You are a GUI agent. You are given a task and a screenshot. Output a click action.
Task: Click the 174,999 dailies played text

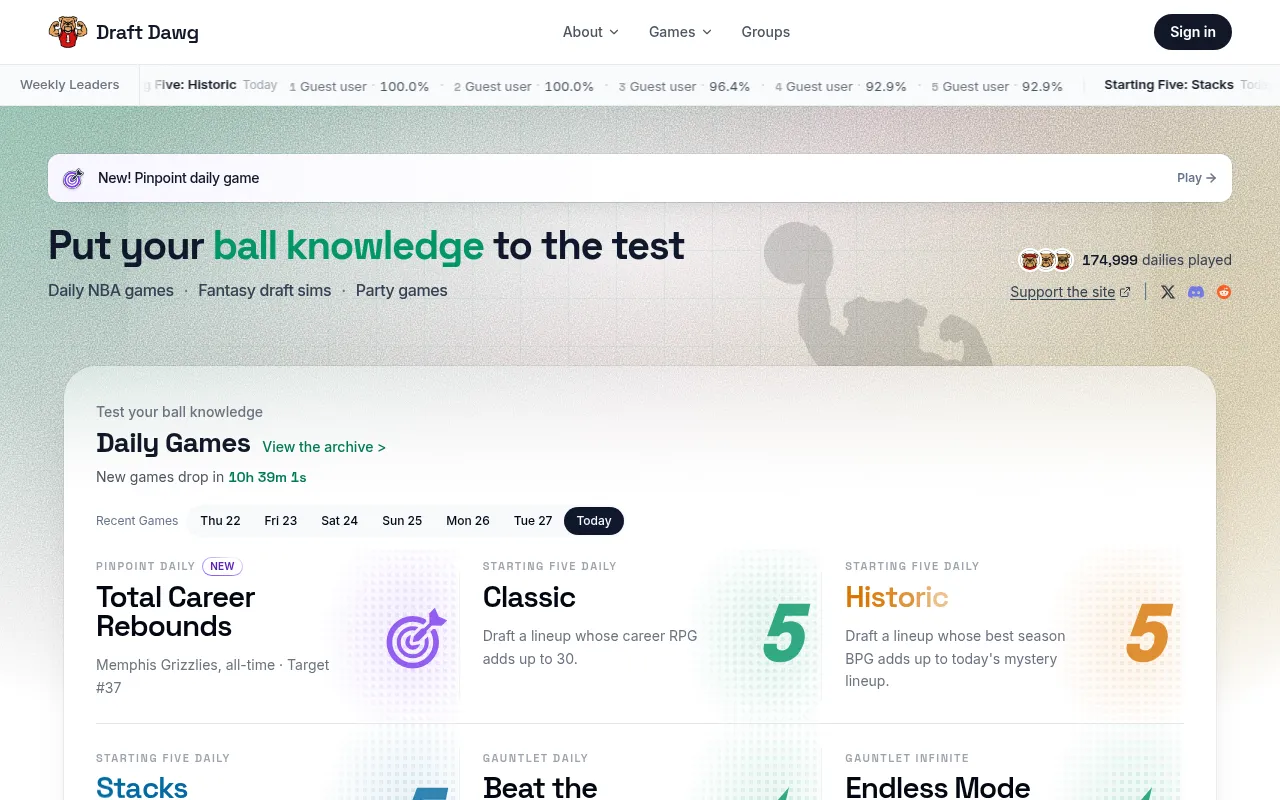[1157, 260]
